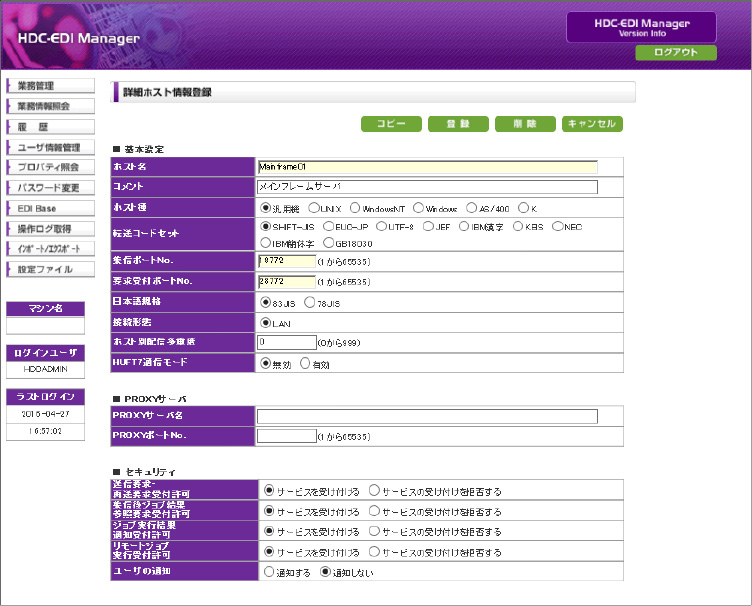Click the ログアウト button
Screen dimensions: 752x606
pos(676,52)
